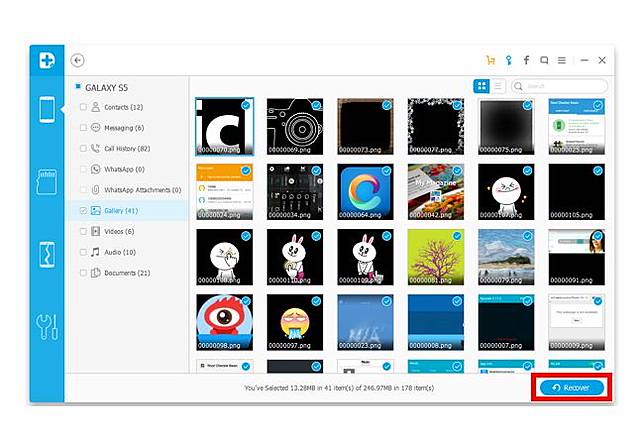Open the feedback chat bubble icon

click(544, 60)
